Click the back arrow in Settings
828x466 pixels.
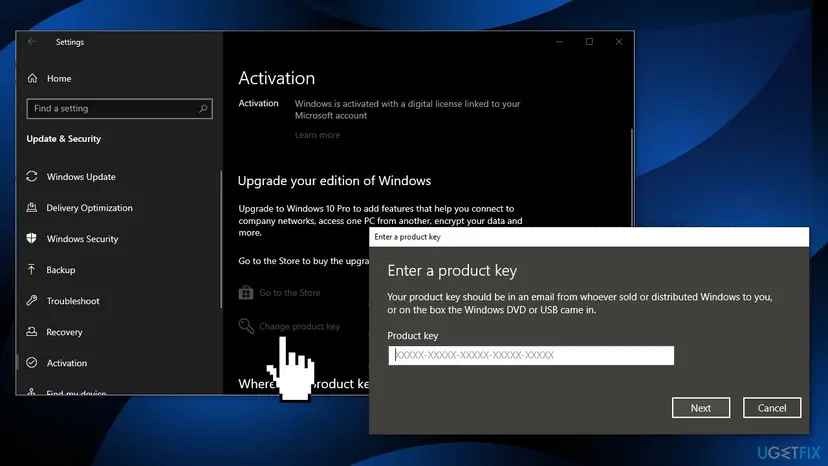32,41
